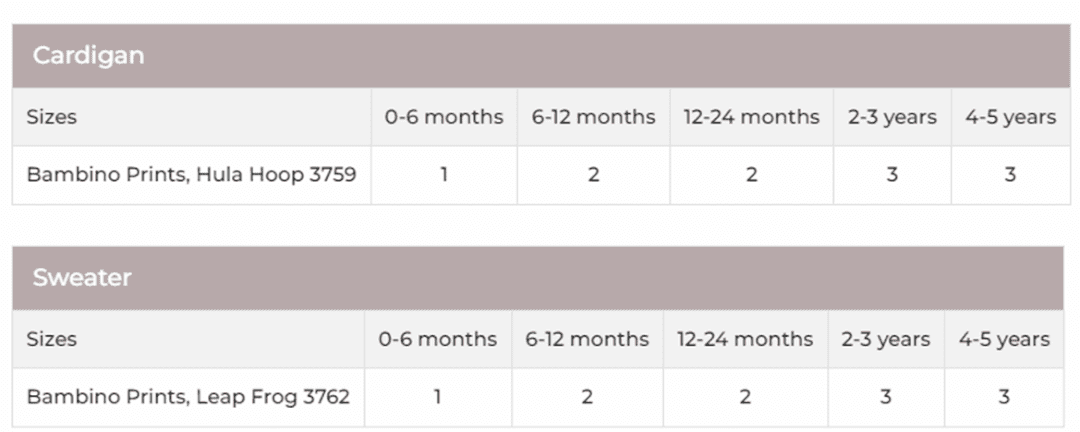Click the Cardigan 12-24 months column header
The width and height of the screenshot is (1080, 432).
pos(751,117)
